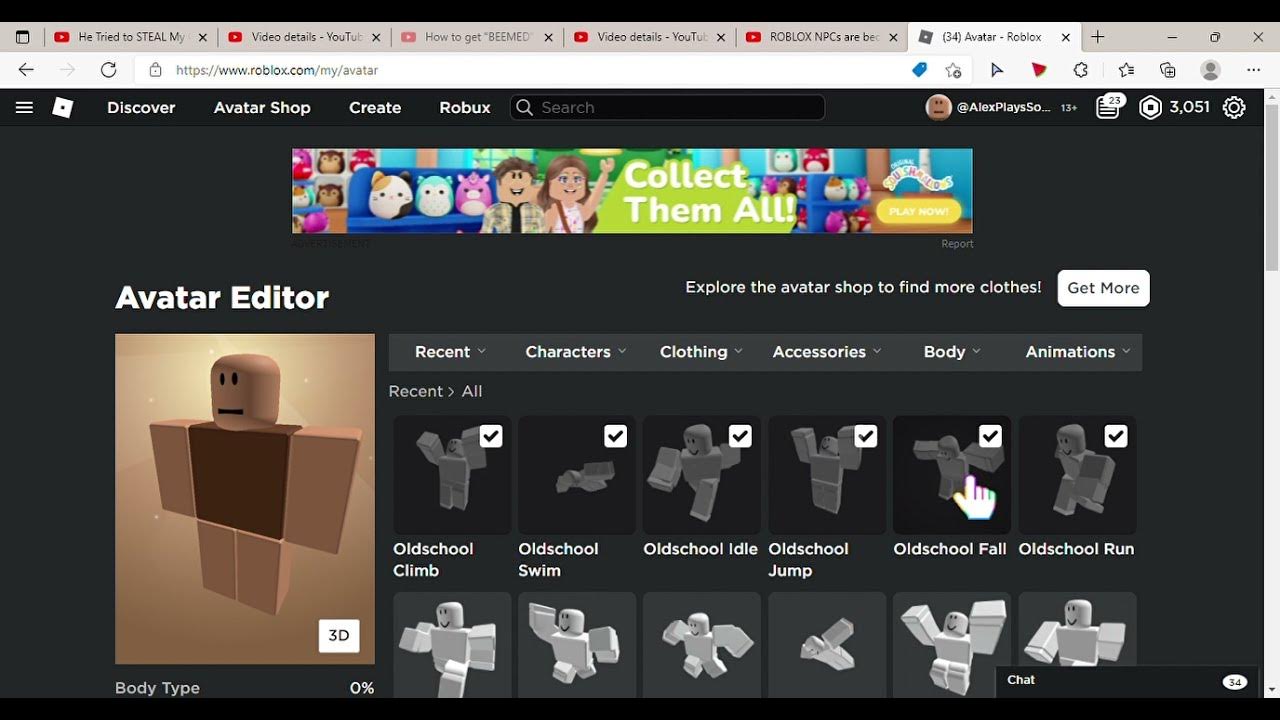Image resolution: width=1280 pixels, height=720 pixels.
Task: Click the Report link under advertisement
Action: pyautogui.click(x=957, y=244)
